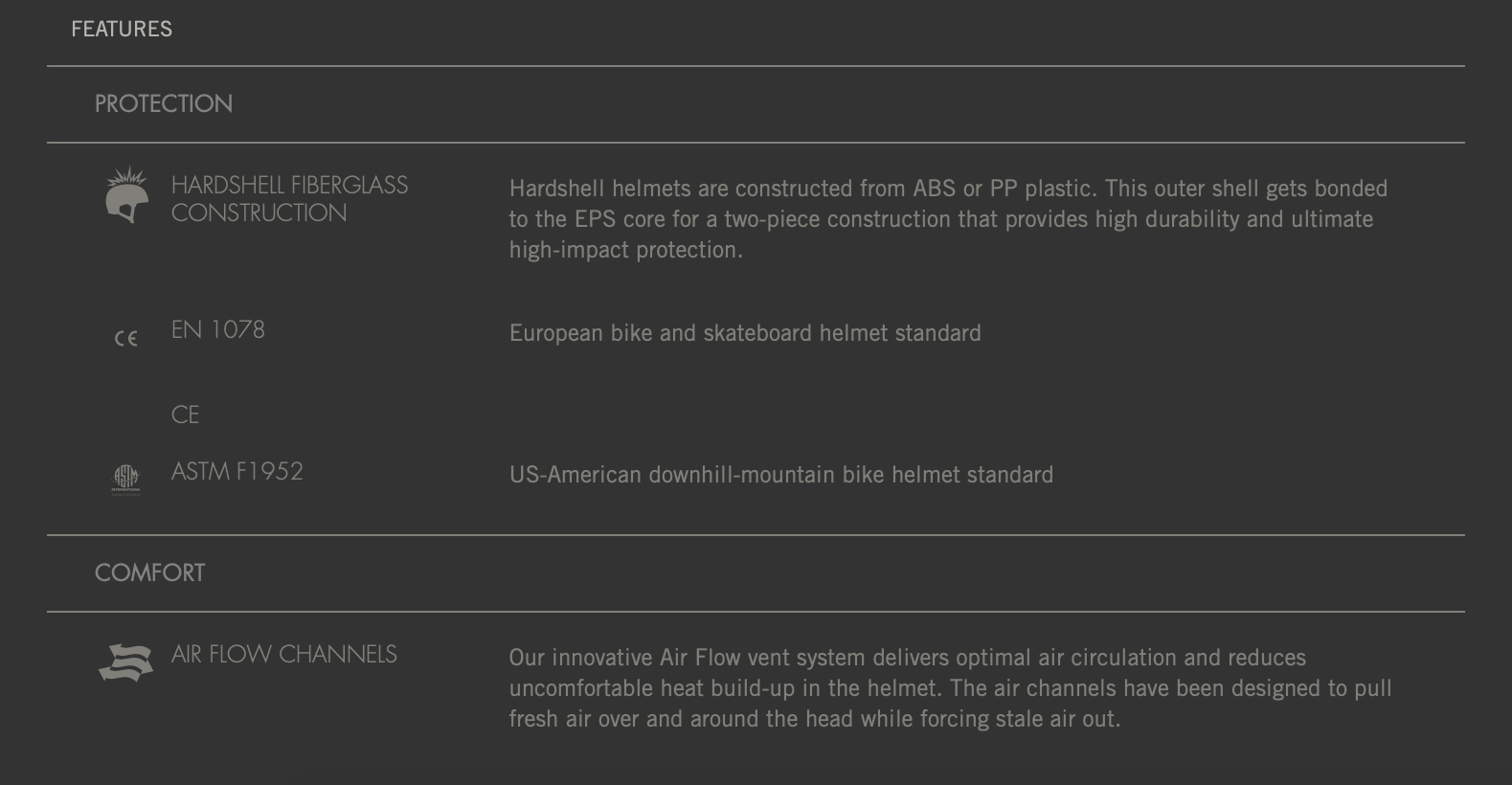The width and height of the screenshot is (1512, 785).
Task: Click US-American downhill-mountain bike standard text
Action: coord(781,475)
